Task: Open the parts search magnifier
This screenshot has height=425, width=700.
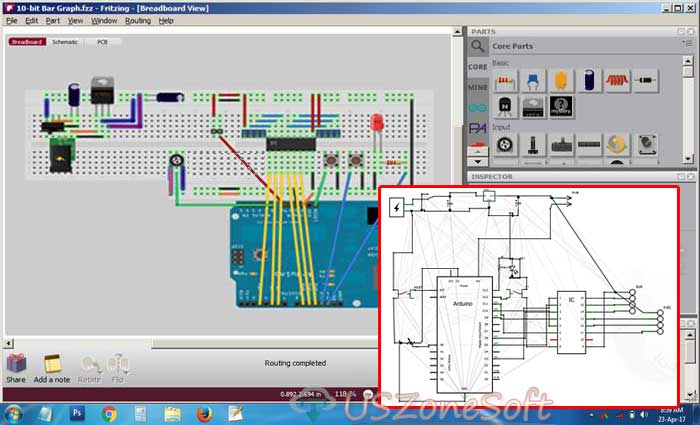Action: [x=477, y=46]
